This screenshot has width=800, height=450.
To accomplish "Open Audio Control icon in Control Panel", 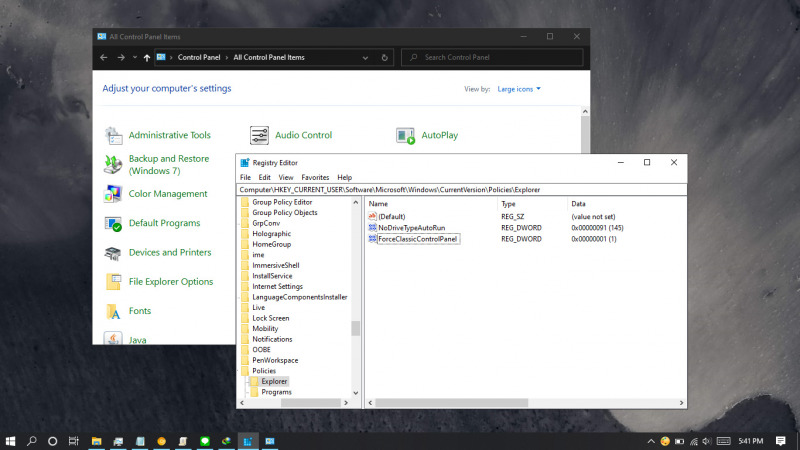I will (x=259, y=135).
